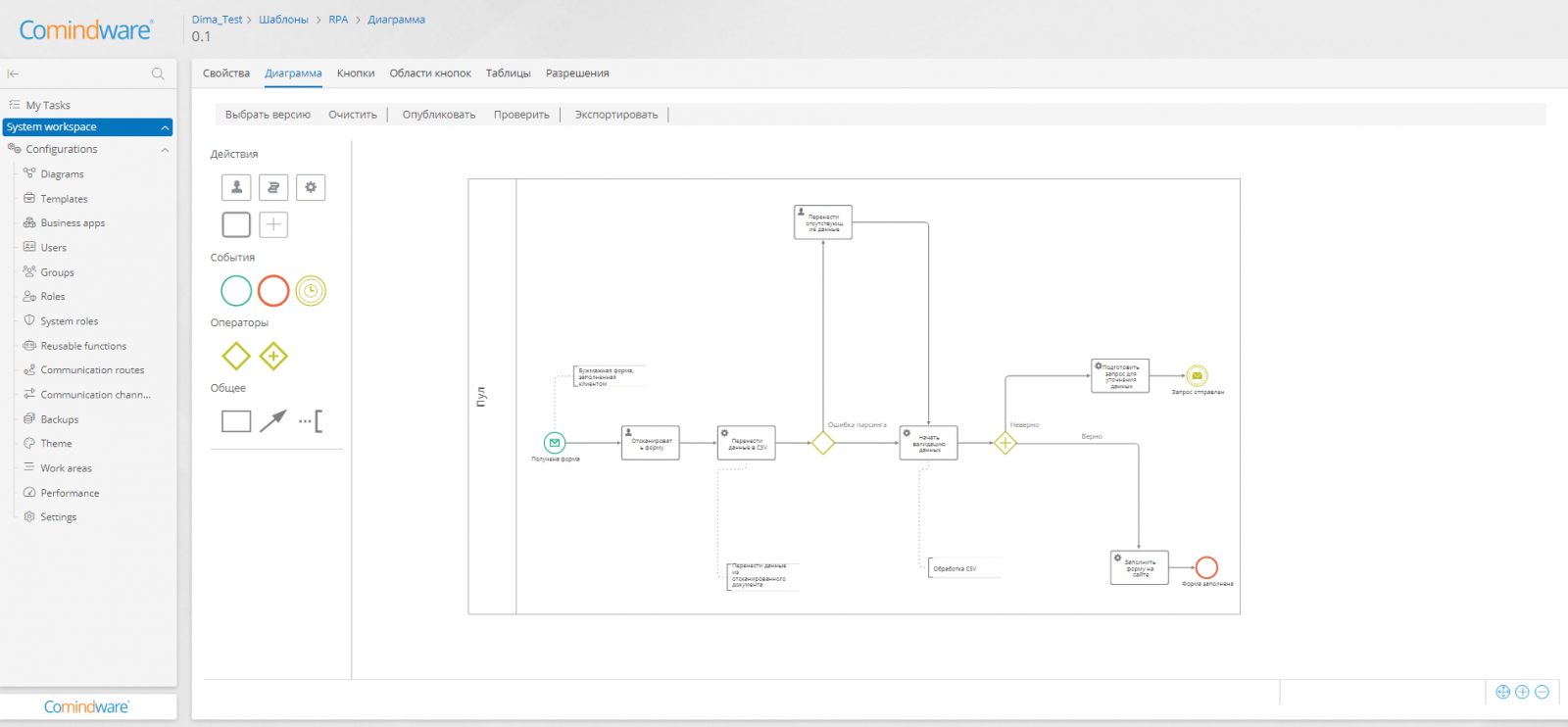Select the timer event with clock icon
Image resolution: width=1568 pixels, height=727 pixels.
click(311, 291)
